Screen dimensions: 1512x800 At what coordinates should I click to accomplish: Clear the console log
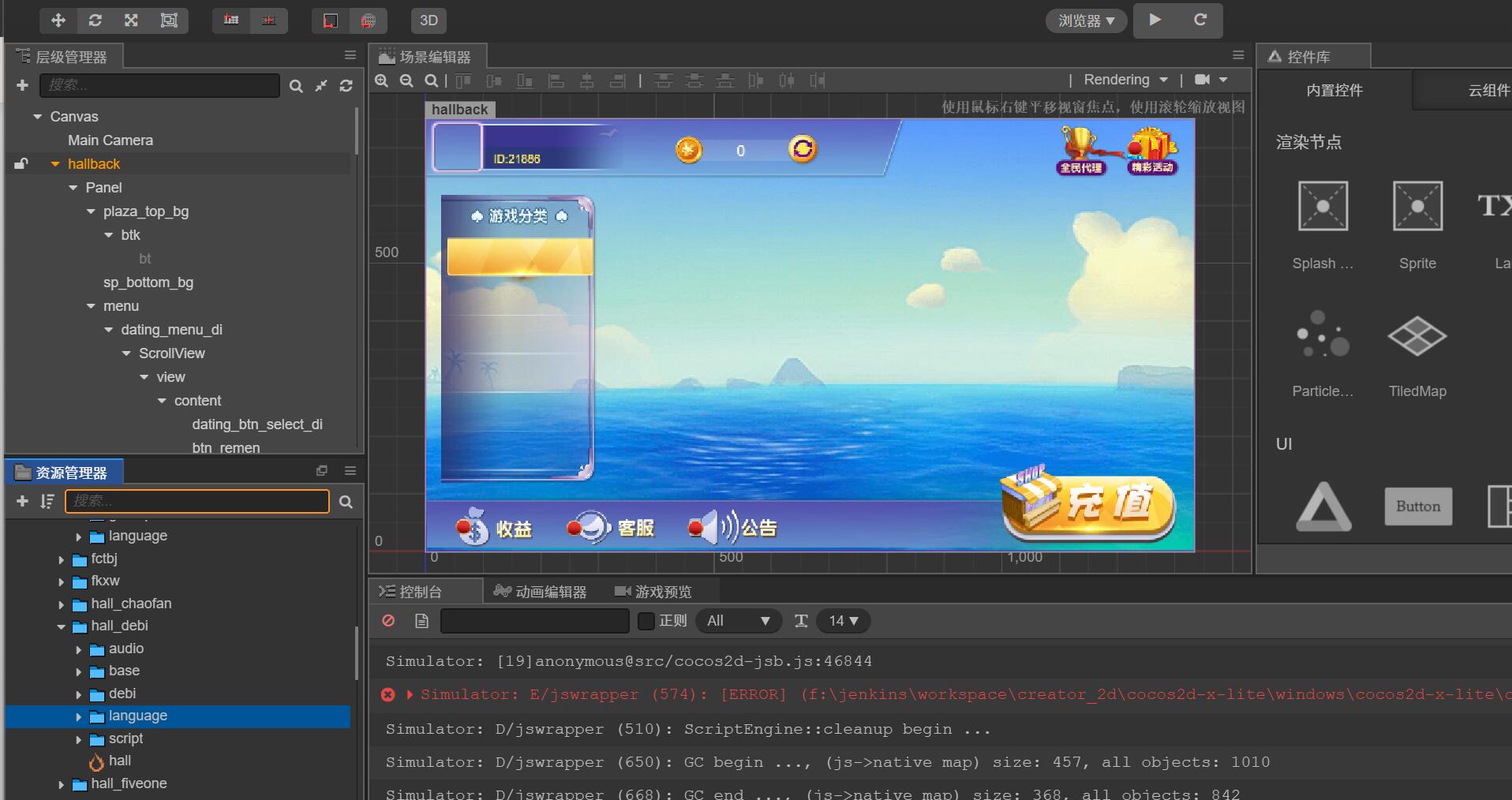388,621
